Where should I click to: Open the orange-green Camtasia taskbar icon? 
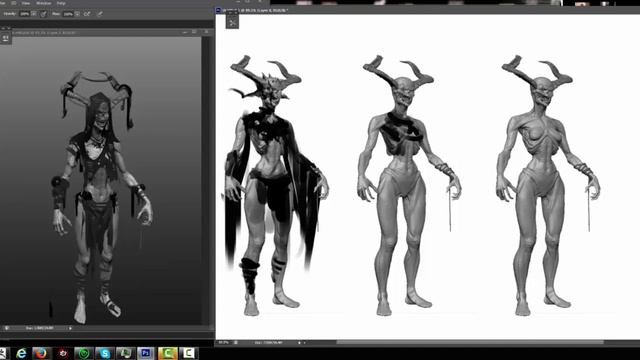[167, 353]
